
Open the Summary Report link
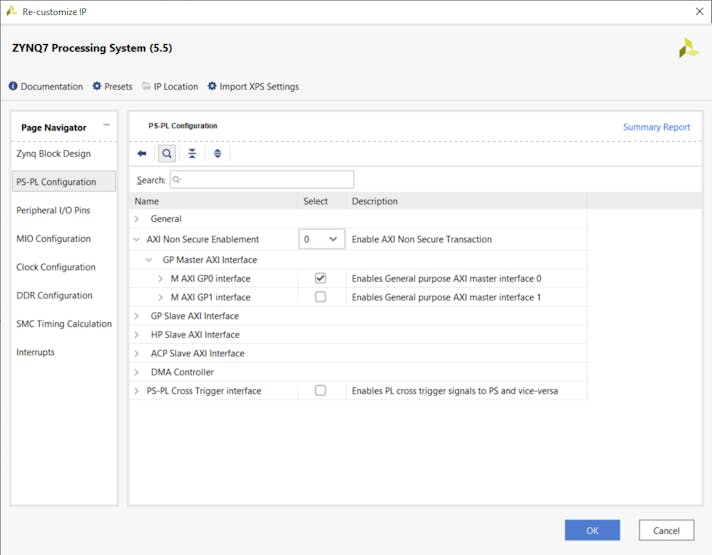pyautogui.click(x=656, y=127)
